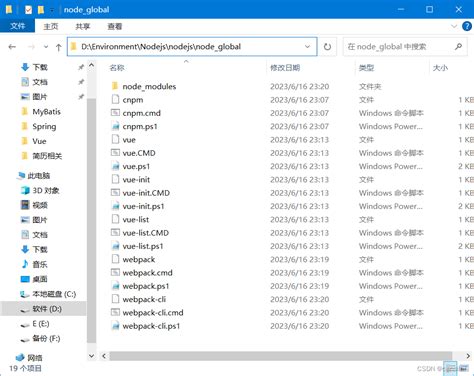
Task: Open the 文件 ribbon tab
Action: tap(17, 26)
